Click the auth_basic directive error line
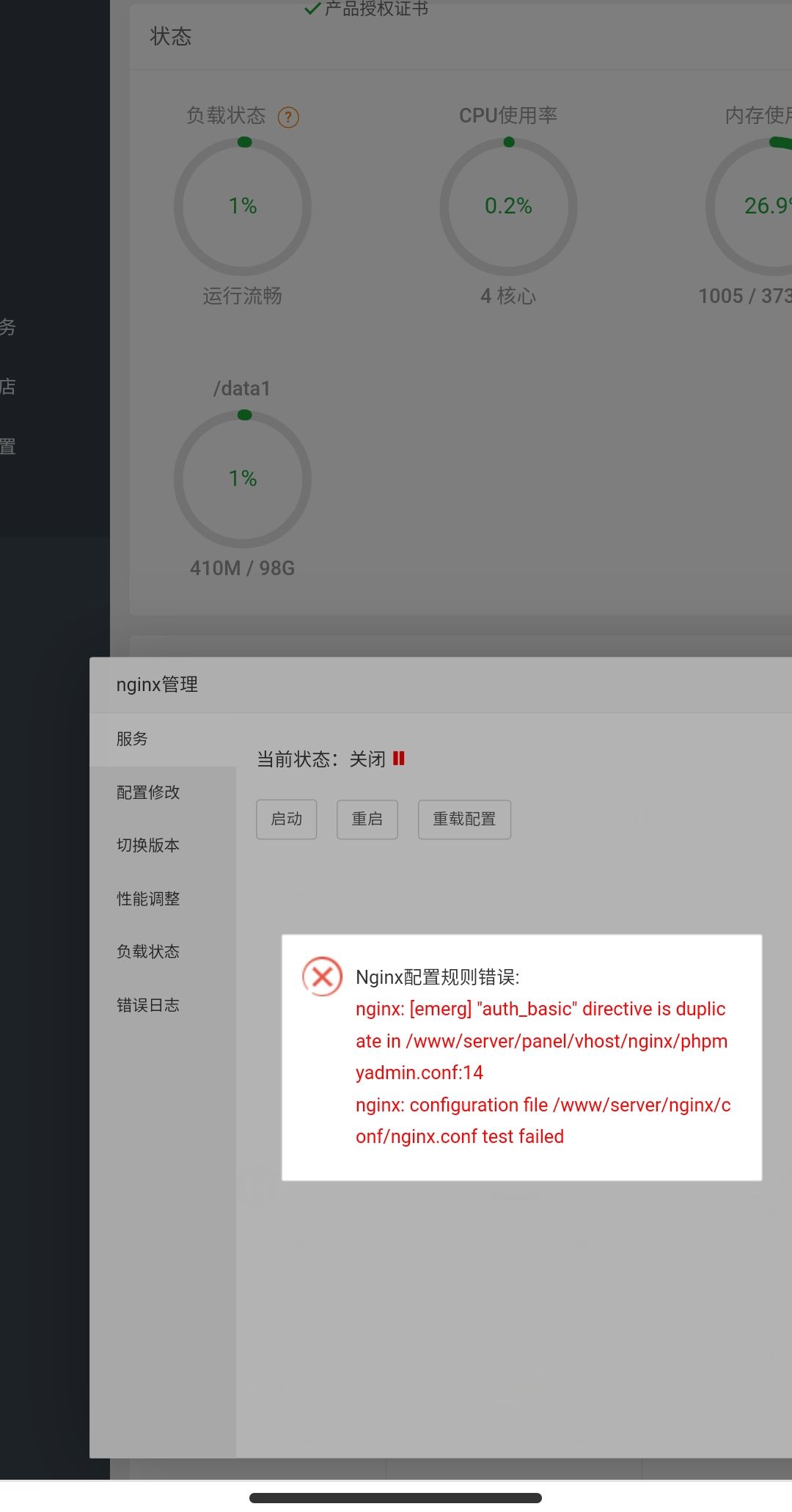This screenshot has width=792, height=1512. [x=541, y=1041]
